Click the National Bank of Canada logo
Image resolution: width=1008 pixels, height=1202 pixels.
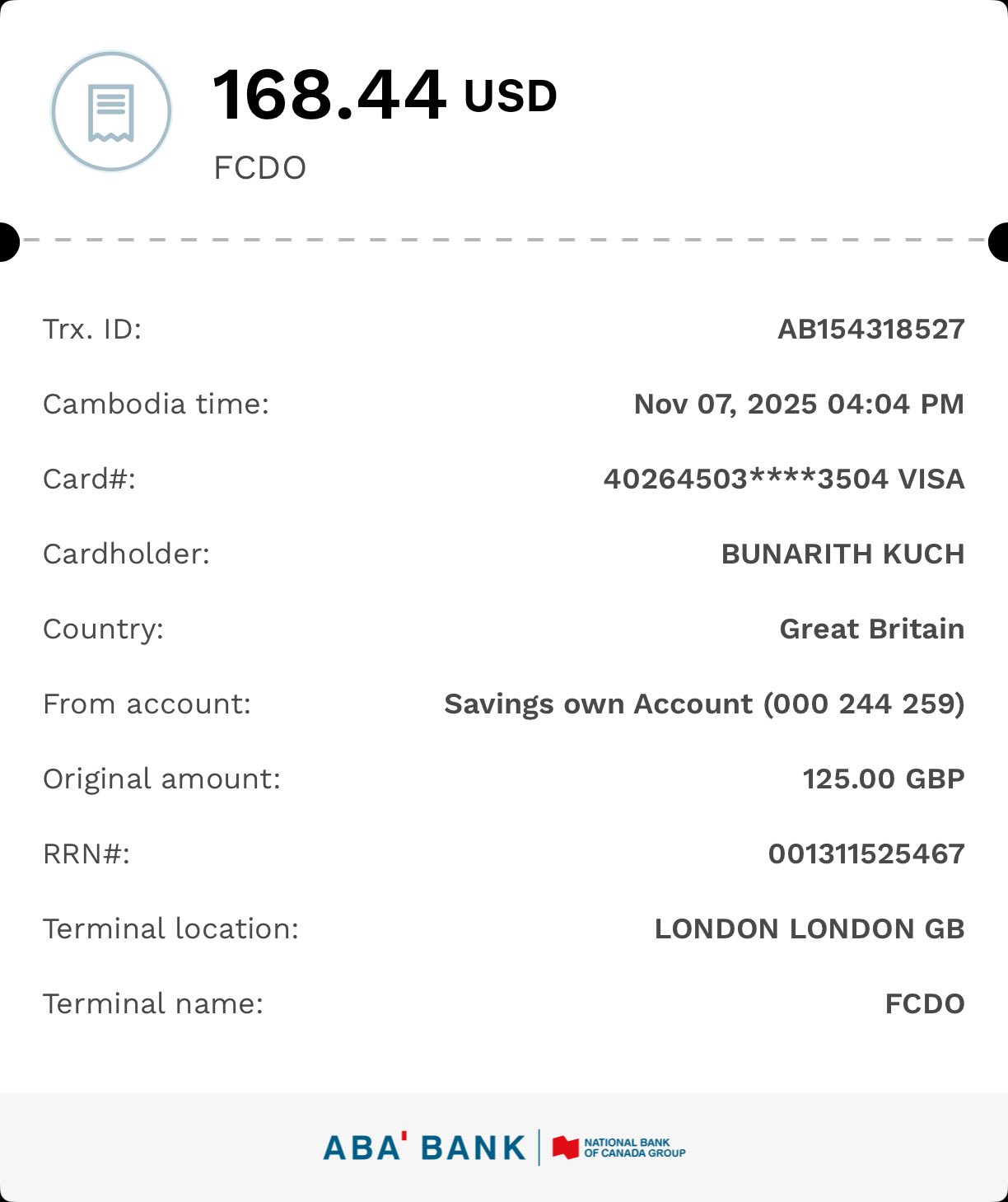click(619, 1148)
